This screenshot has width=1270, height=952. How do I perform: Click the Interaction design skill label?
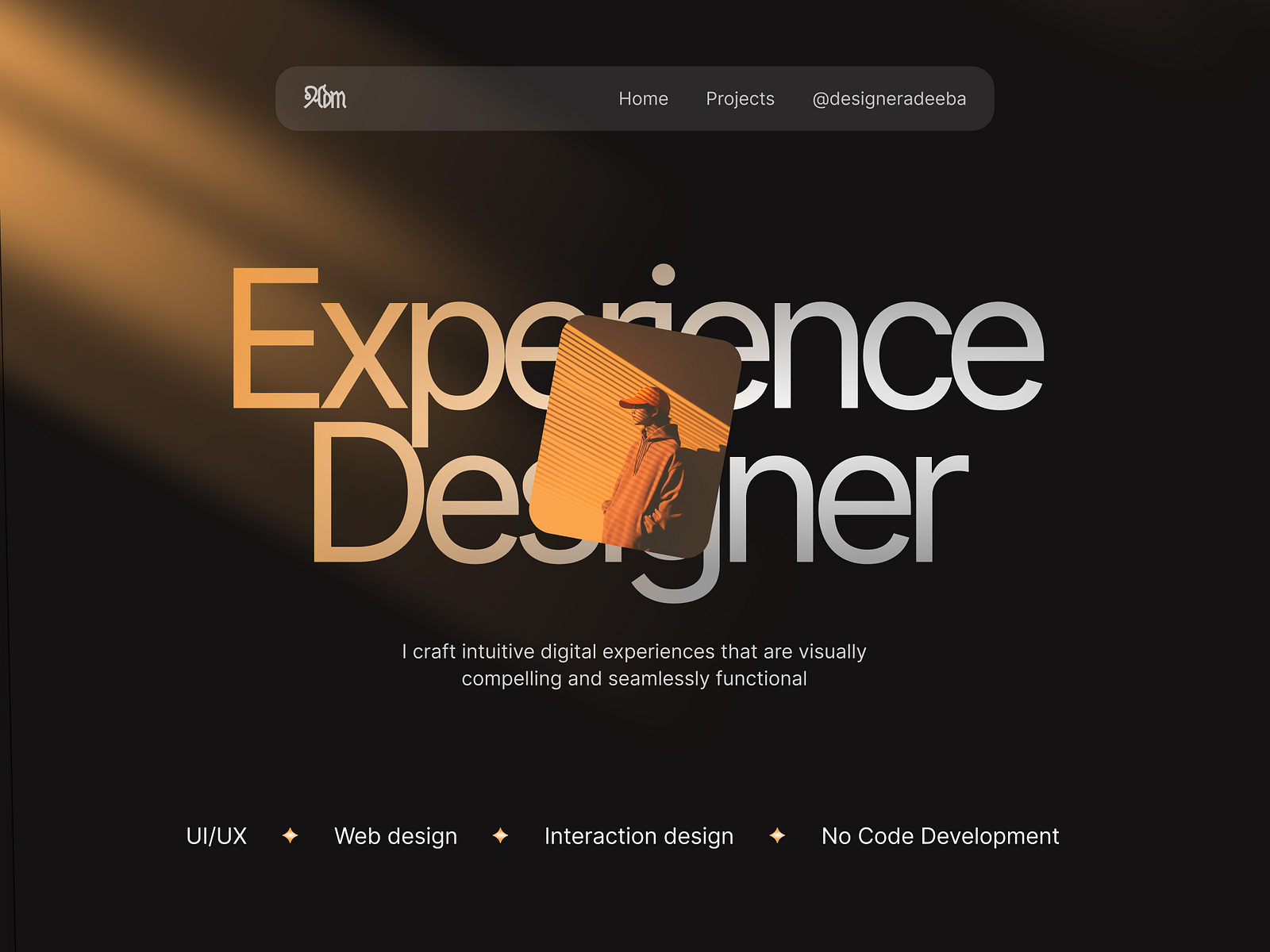[x=637, y=835]
